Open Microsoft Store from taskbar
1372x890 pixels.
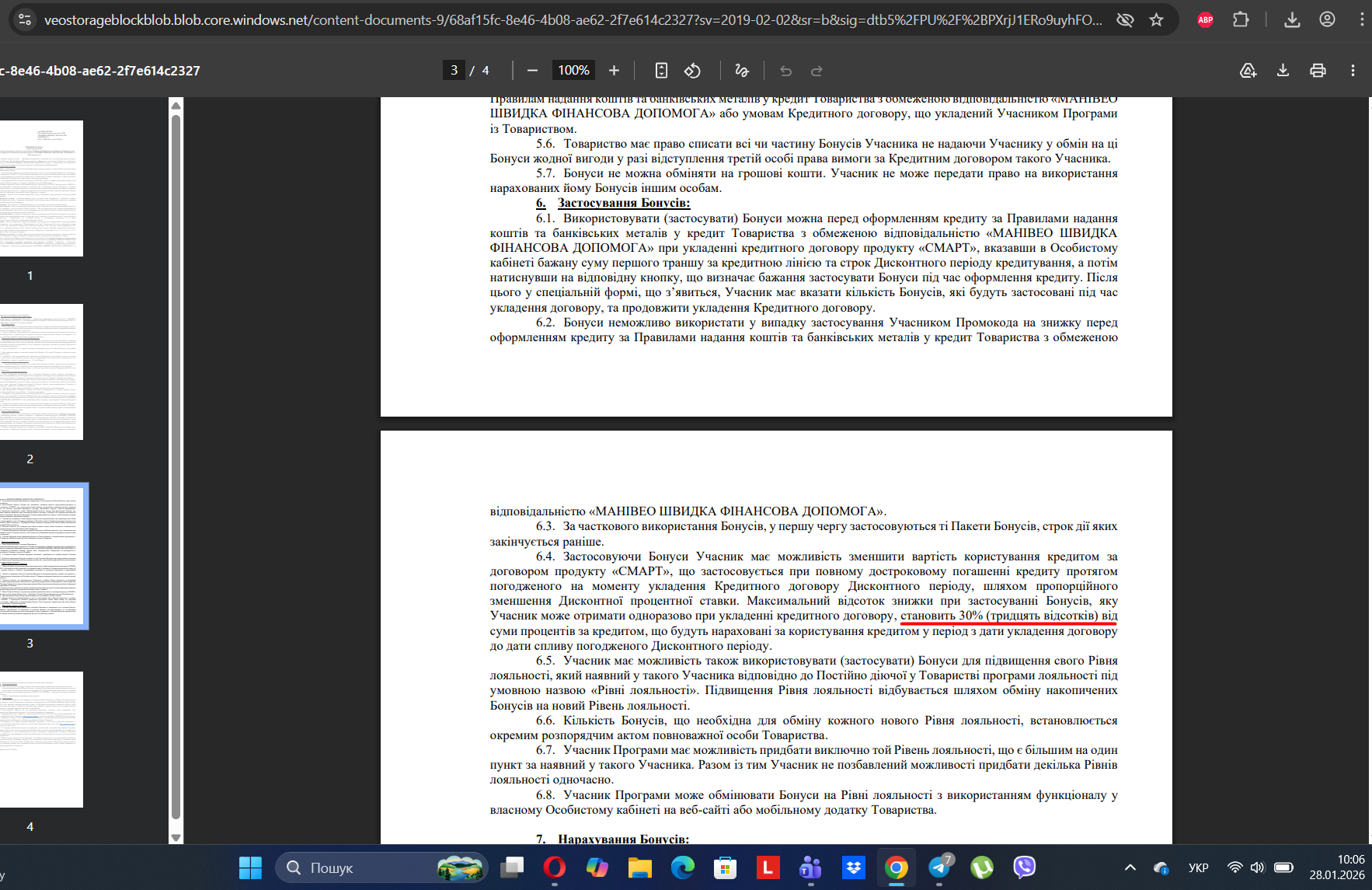pos(725,867)
